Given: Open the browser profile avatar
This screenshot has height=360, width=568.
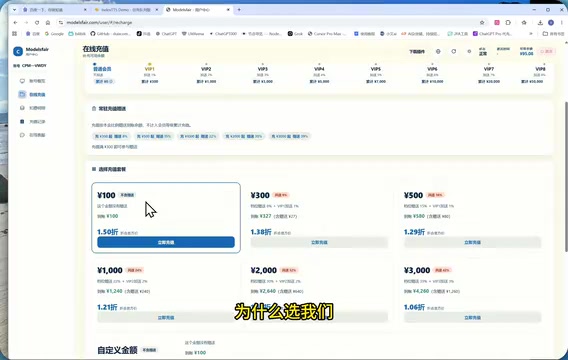Looking at the screenshot, I should [x=551, y=22].
